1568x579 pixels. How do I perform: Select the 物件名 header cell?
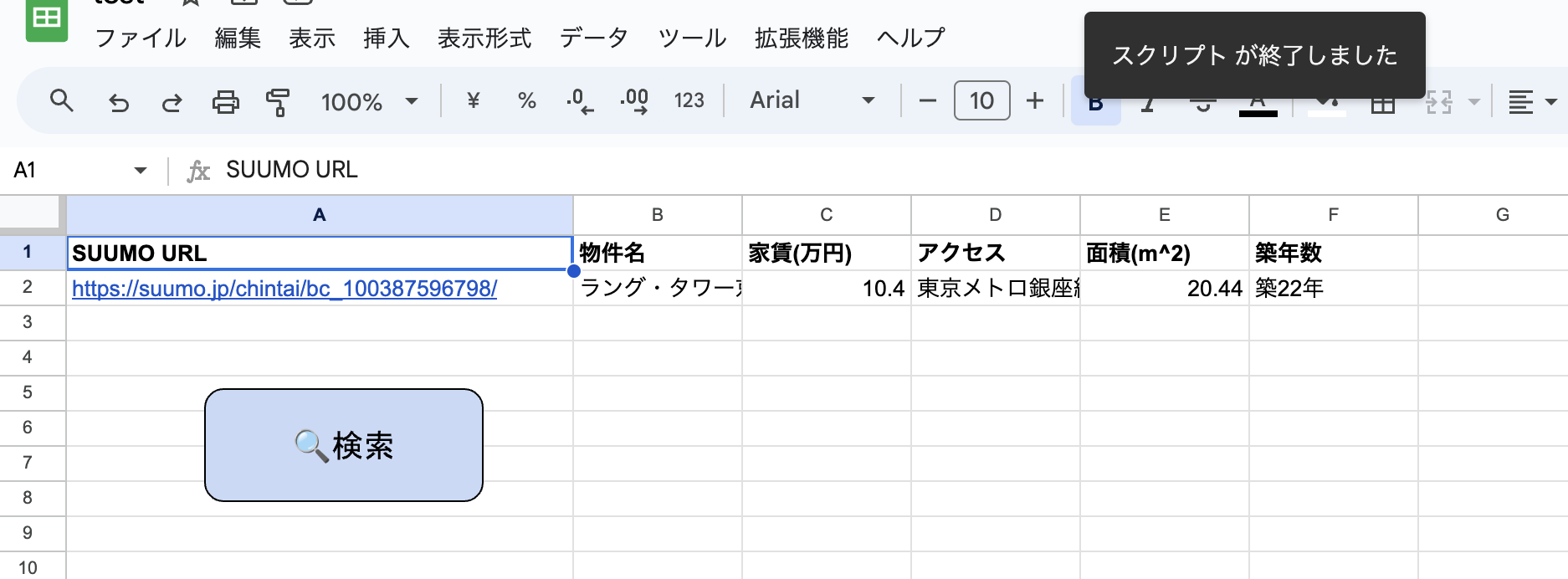pyautogui.click(x=658, y=253)
